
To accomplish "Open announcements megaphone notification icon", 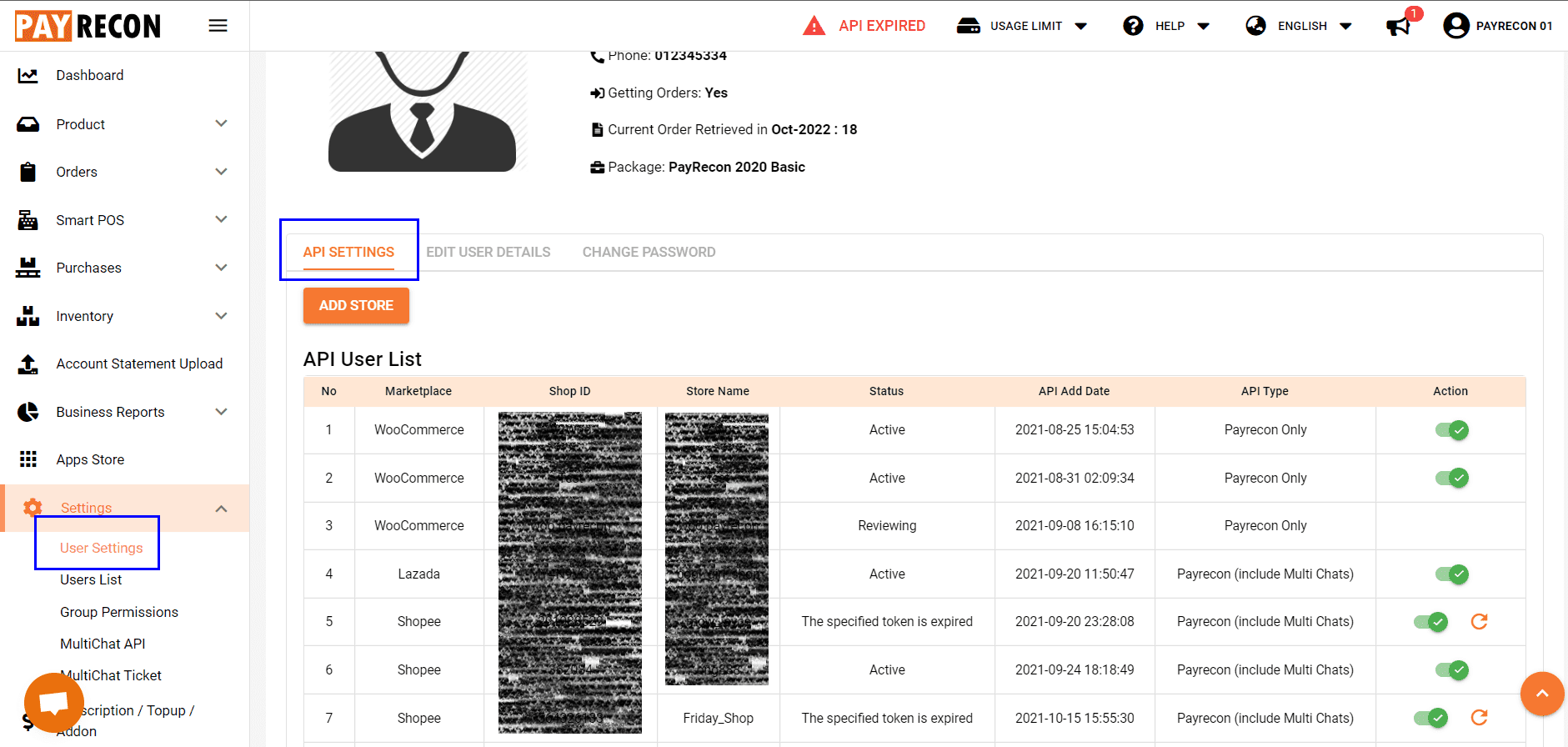I will [1398, 26].
